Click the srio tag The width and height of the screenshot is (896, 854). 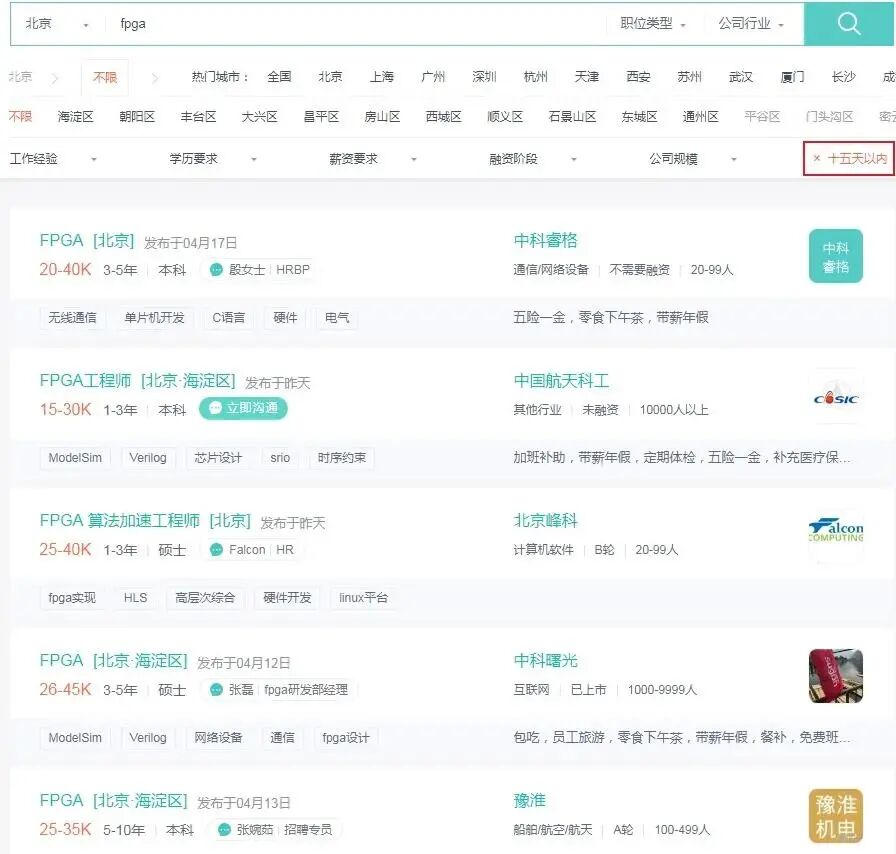[x=280, y=458]
